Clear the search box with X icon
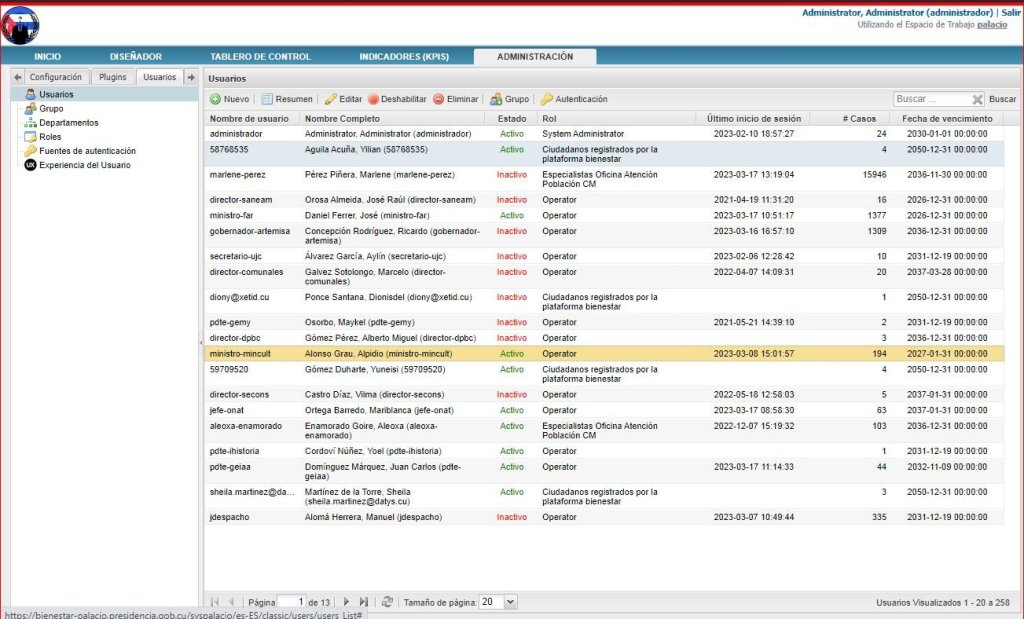This screenshot has height=619, width=1024. pos(977,99)
